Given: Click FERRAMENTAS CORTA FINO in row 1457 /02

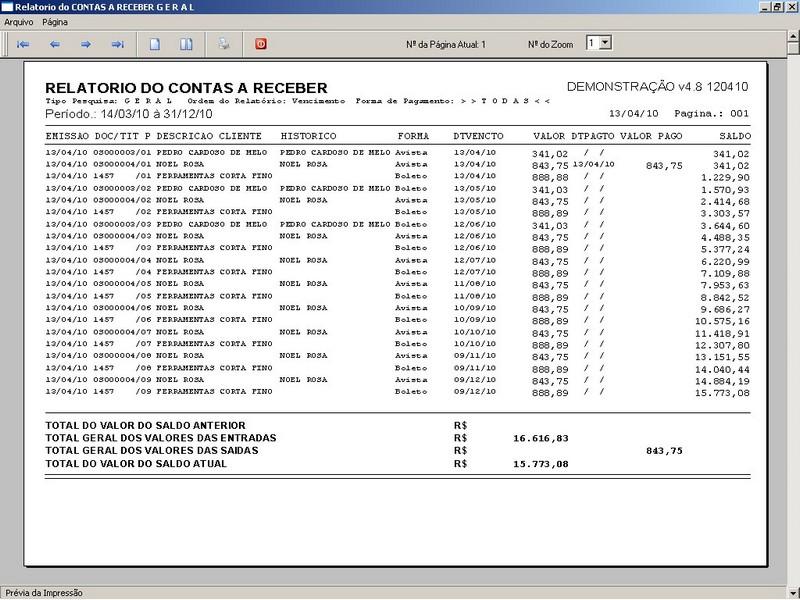Looking at the screenshot, I should pos(214,212).
